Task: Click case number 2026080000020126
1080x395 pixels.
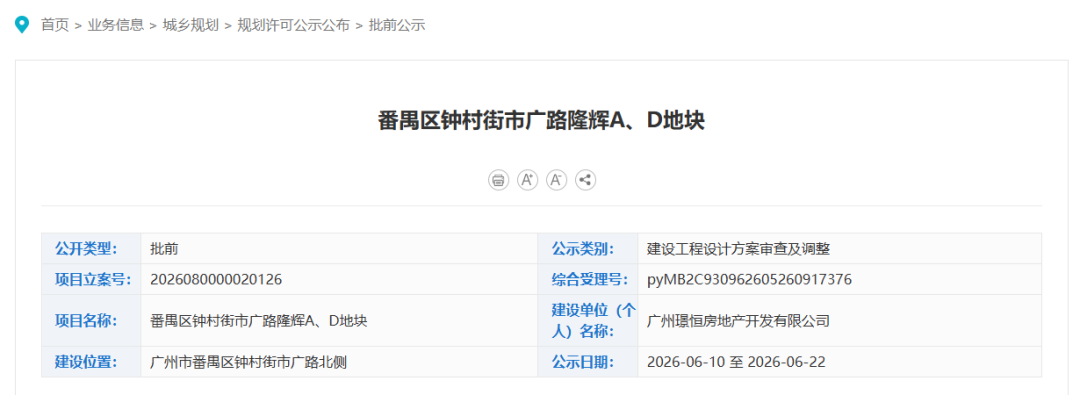Action: [216, 279]
